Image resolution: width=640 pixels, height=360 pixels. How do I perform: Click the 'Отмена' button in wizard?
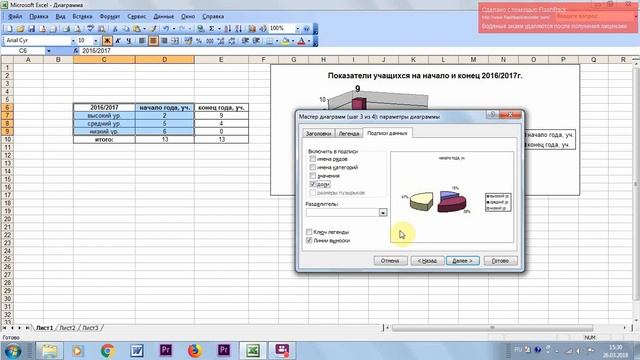(x=390, y=260)
